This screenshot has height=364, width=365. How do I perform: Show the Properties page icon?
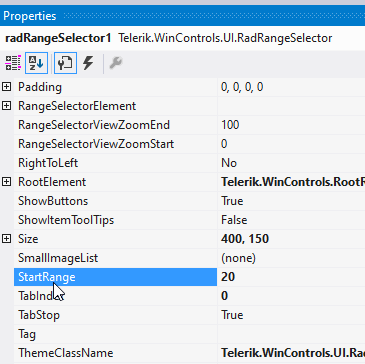coord(65,63)
